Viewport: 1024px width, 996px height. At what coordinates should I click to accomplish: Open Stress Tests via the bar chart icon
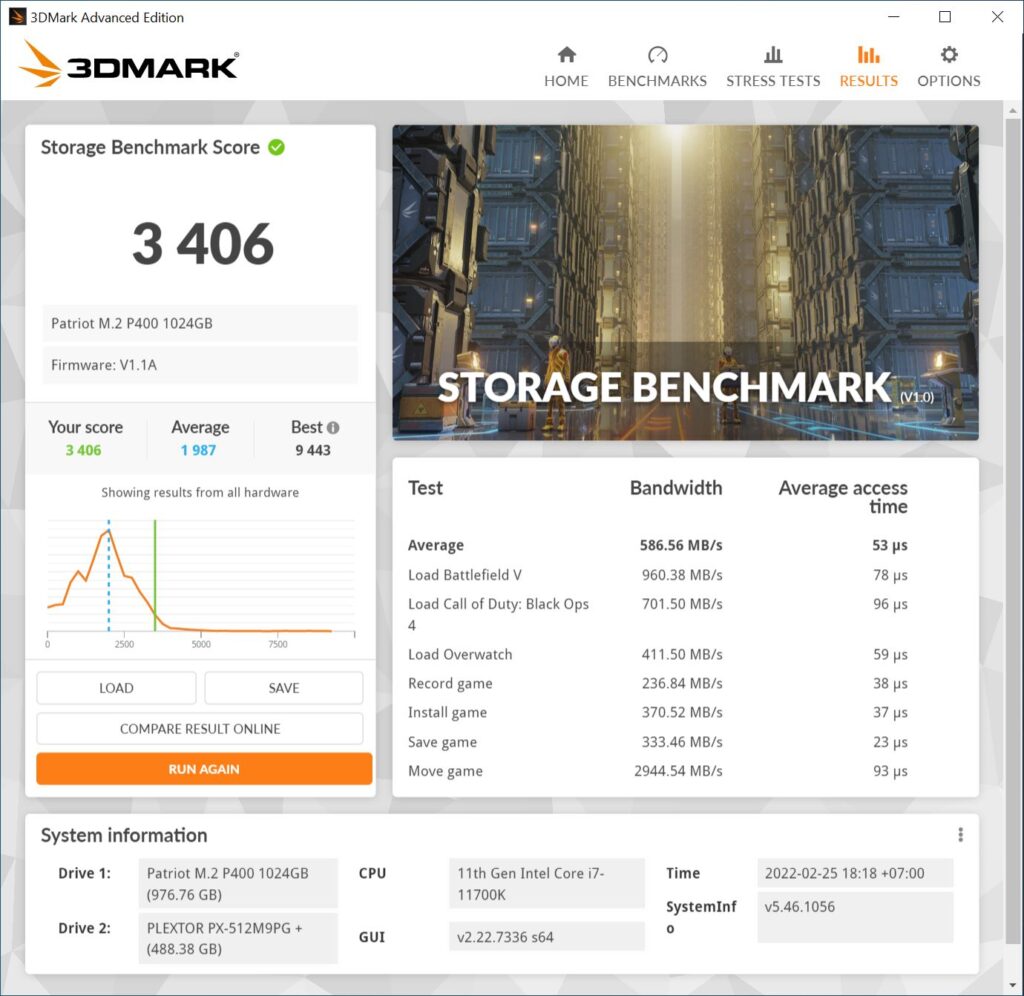coord(772,55)
